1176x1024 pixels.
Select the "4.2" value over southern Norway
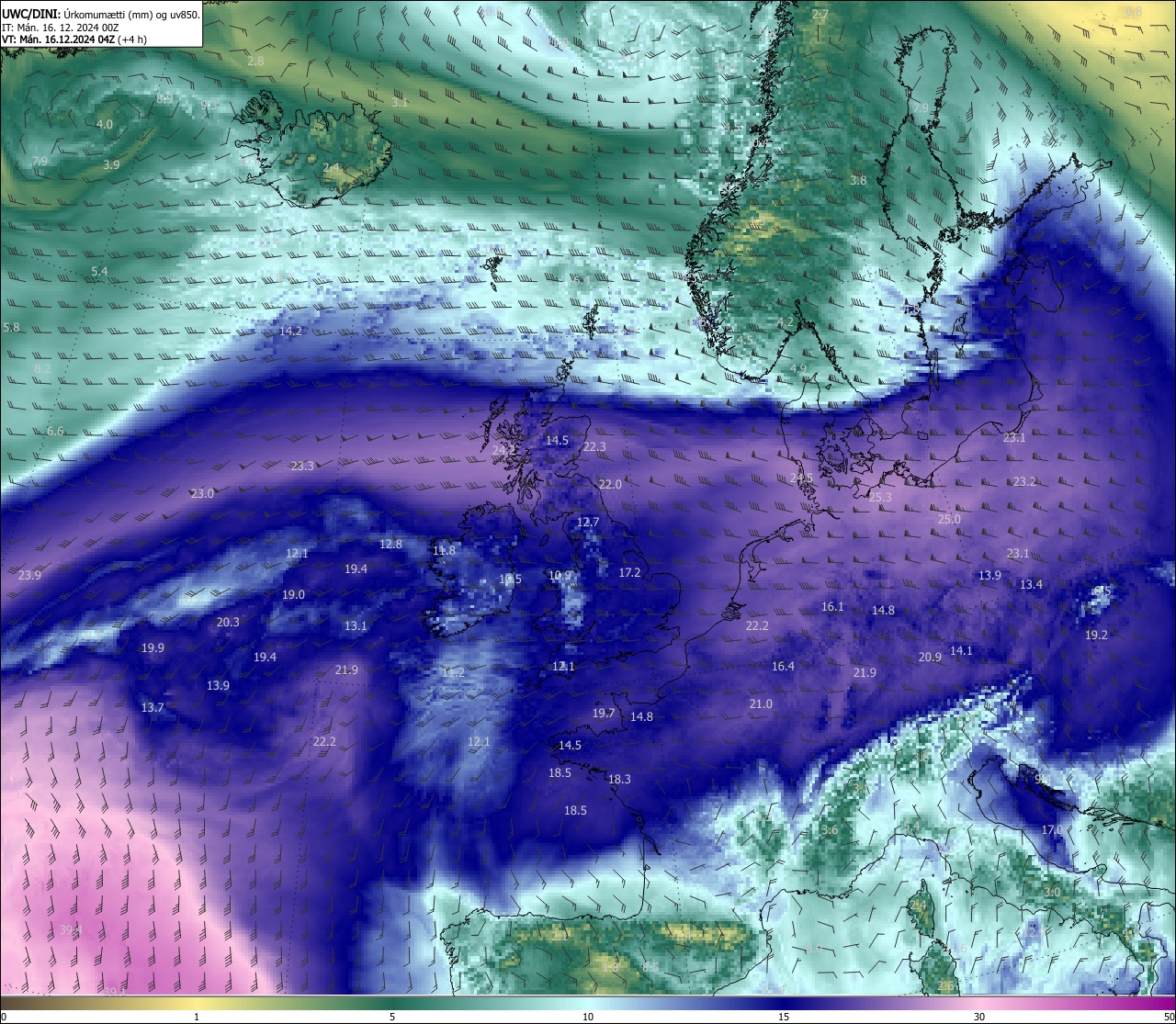pyautogui.click(x=786, y=321)
